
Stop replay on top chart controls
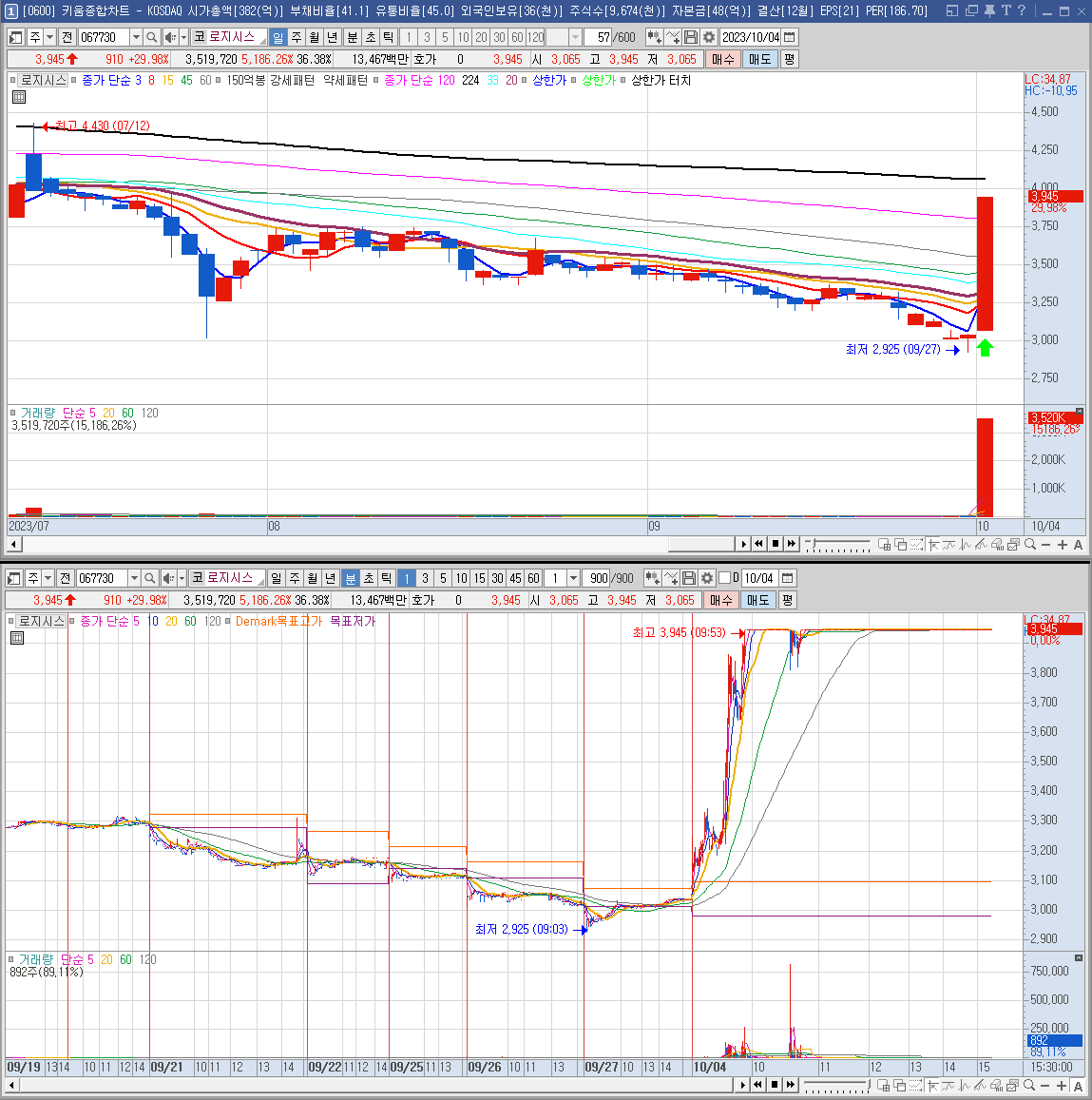click(775, 544)
